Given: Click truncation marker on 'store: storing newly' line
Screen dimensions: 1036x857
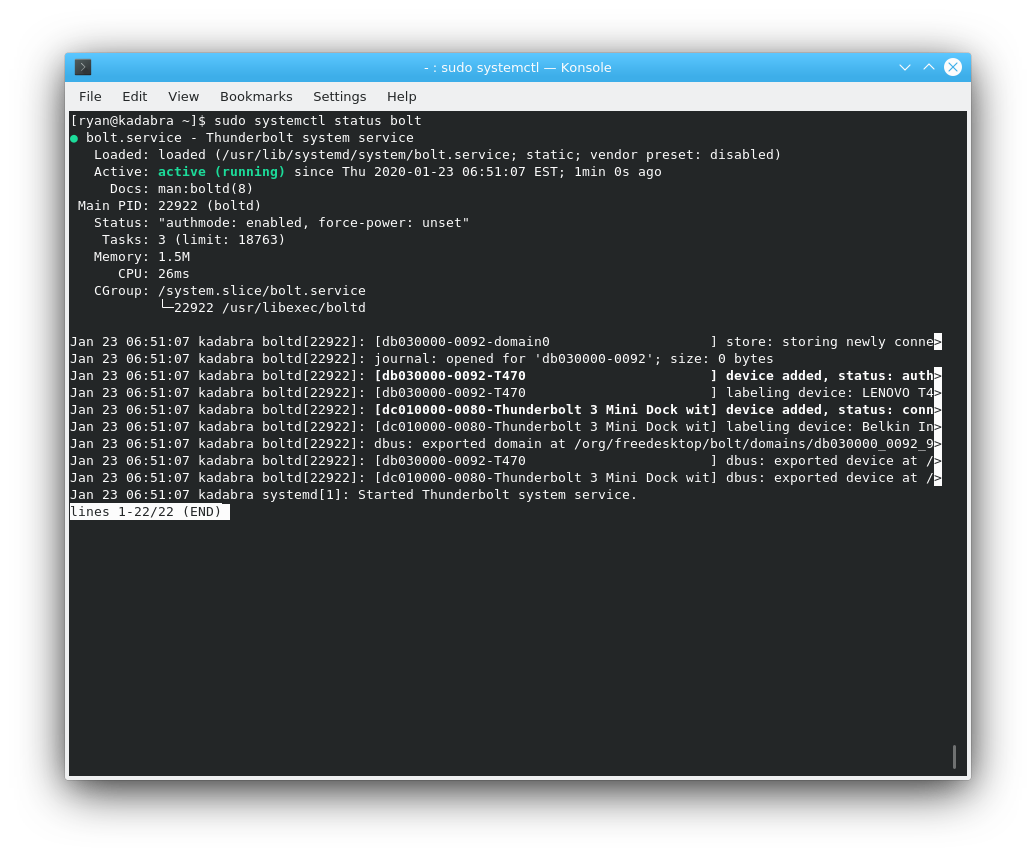Looking at the screenshot, I should tap(937, 342).
